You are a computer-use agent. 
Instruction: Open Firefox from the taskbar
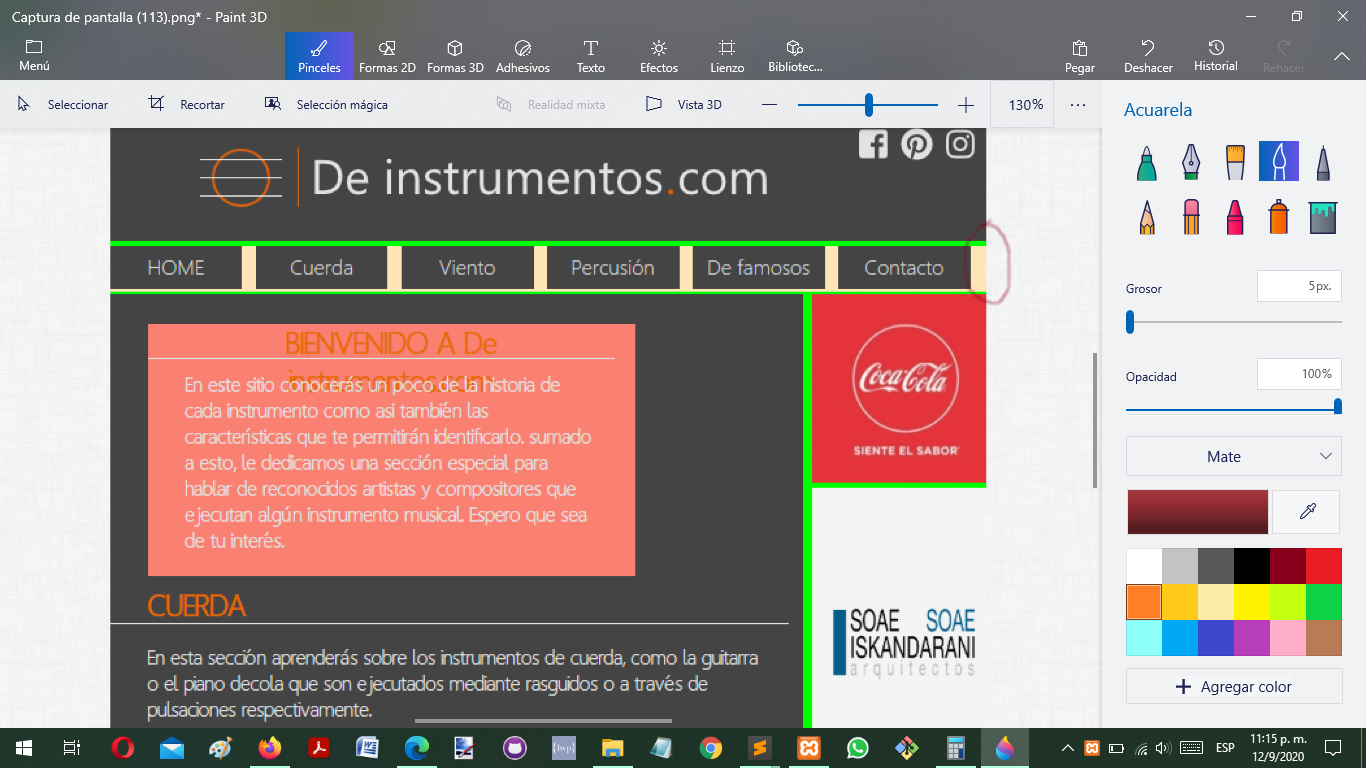tap(270, 748)
